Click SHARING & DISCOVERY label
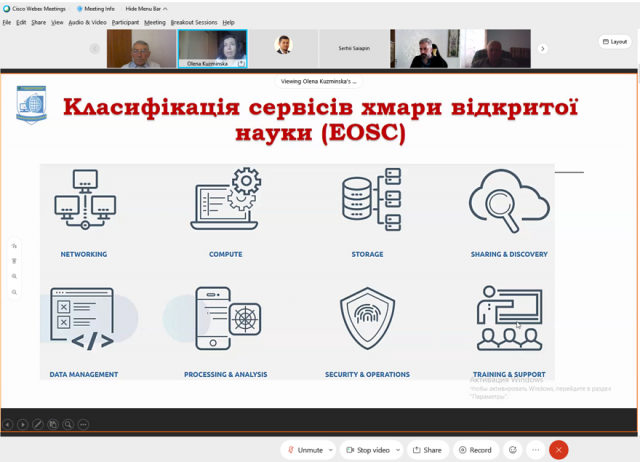The height and width of the screenshot is (462, 640). [x=509, y=254]
